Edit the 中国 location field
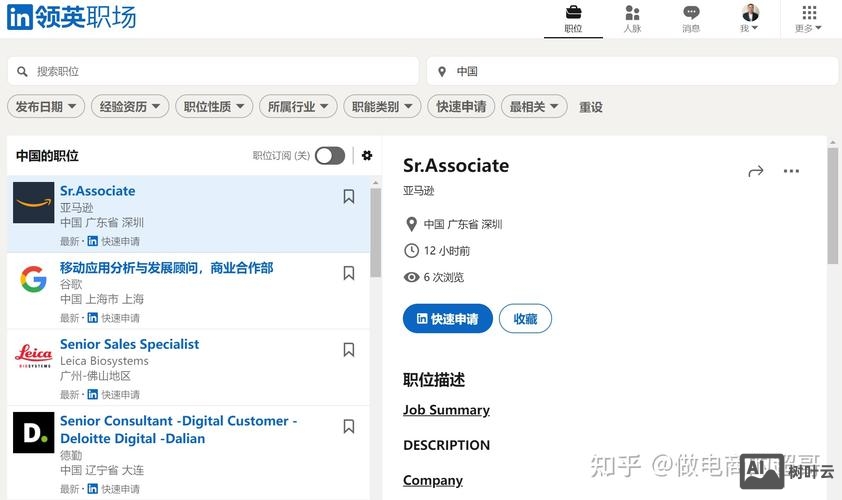 point(632,71)
